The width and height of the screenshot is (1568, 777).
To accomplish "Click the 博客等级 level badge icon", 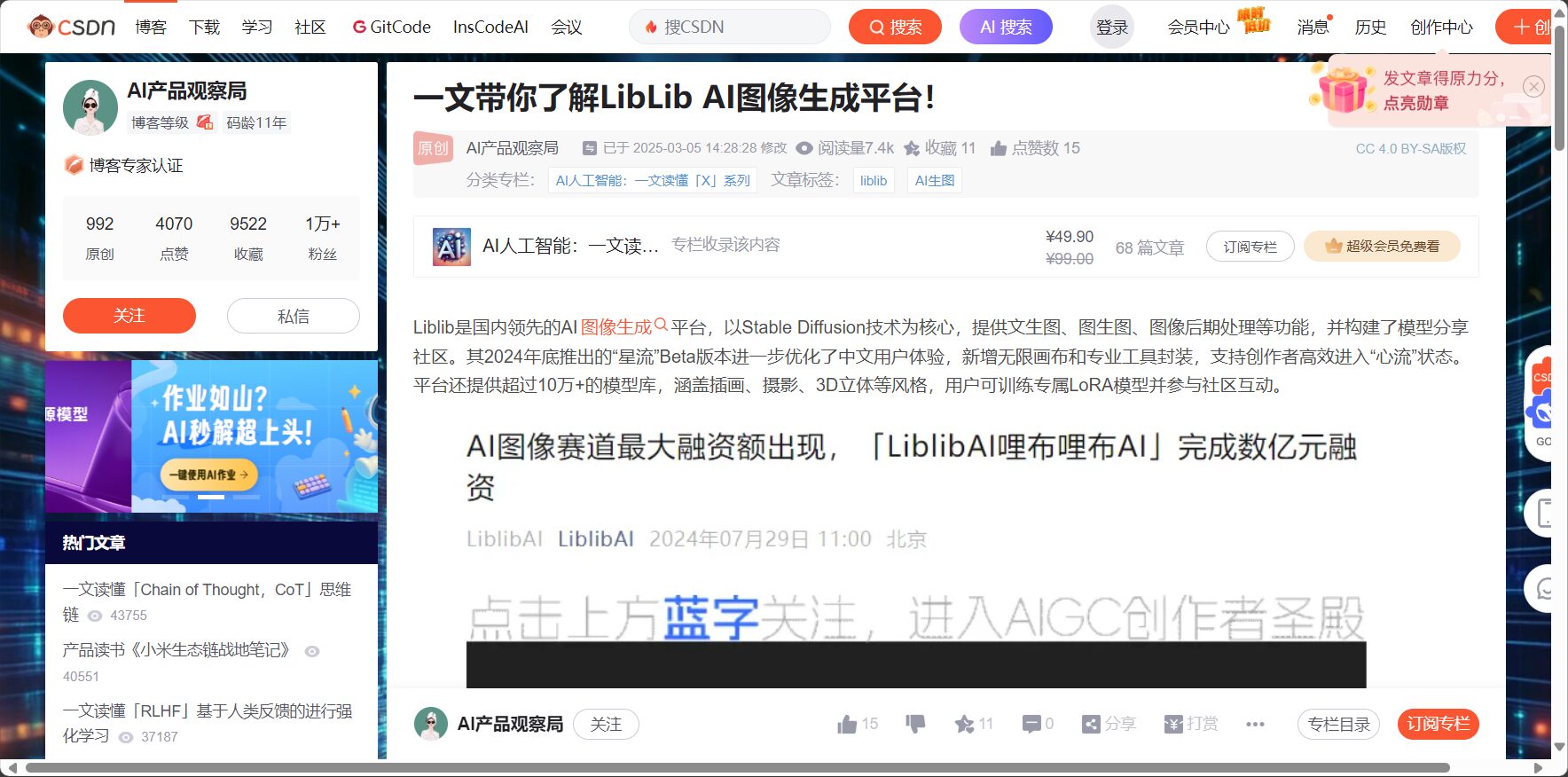I will click(205, 122).
